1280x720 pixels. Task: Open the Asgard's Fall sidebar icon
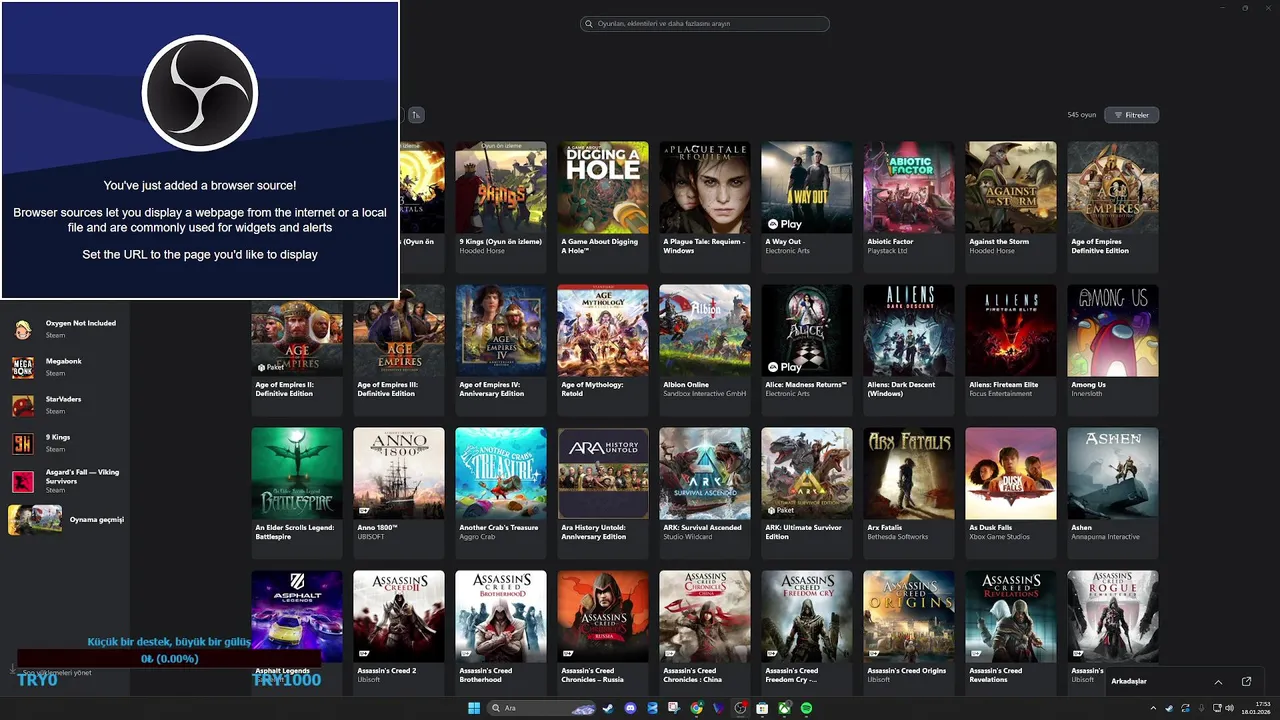coord(22,482)
